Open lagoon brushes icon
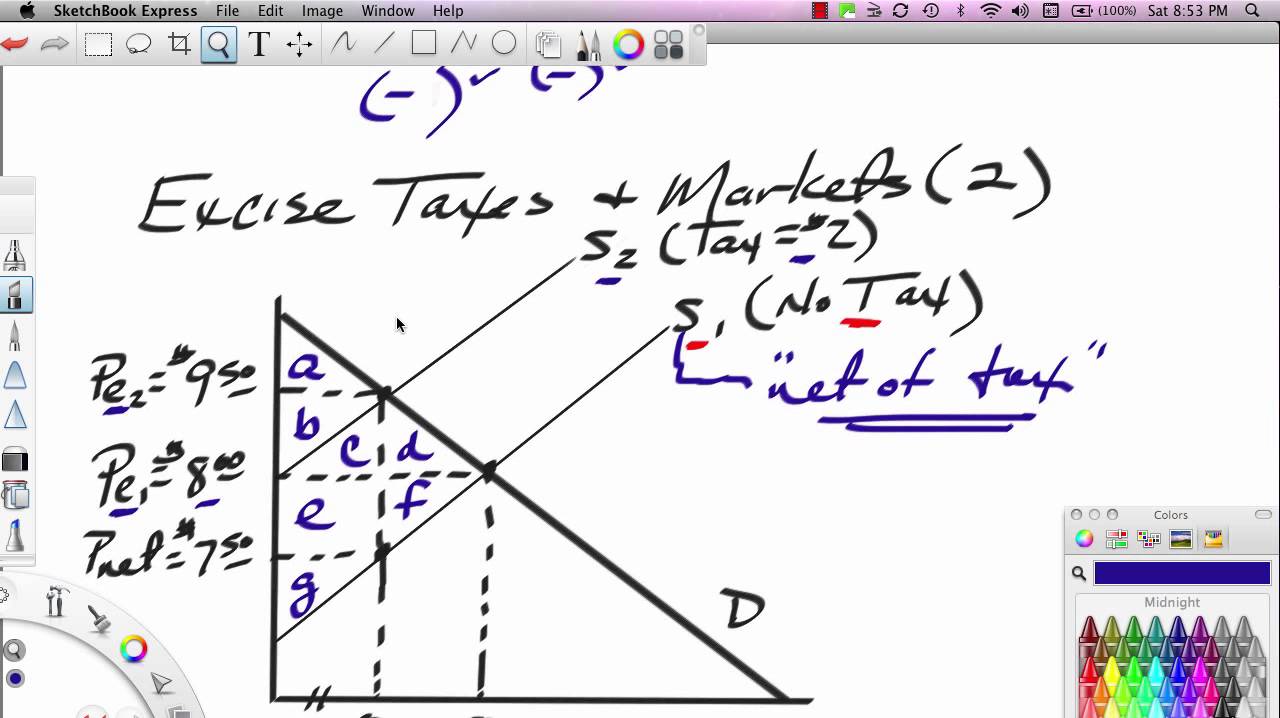Viewport: 1280px width, 718px height. click(100, 619)
